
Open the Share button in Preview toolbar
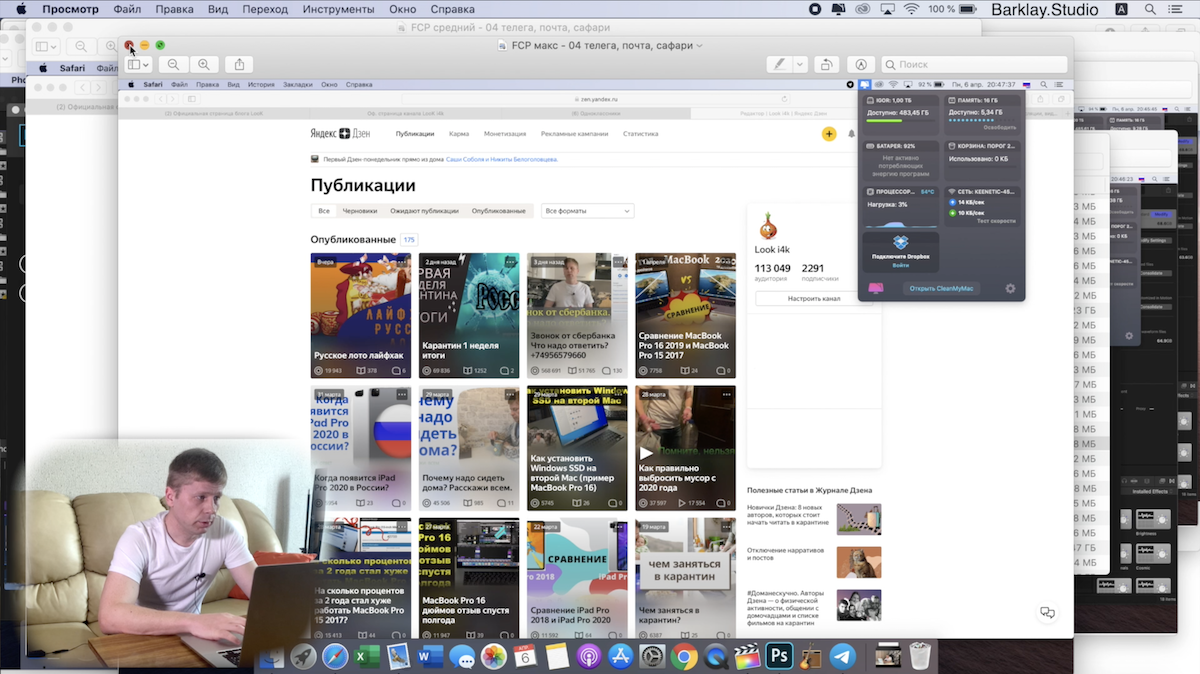239,64
